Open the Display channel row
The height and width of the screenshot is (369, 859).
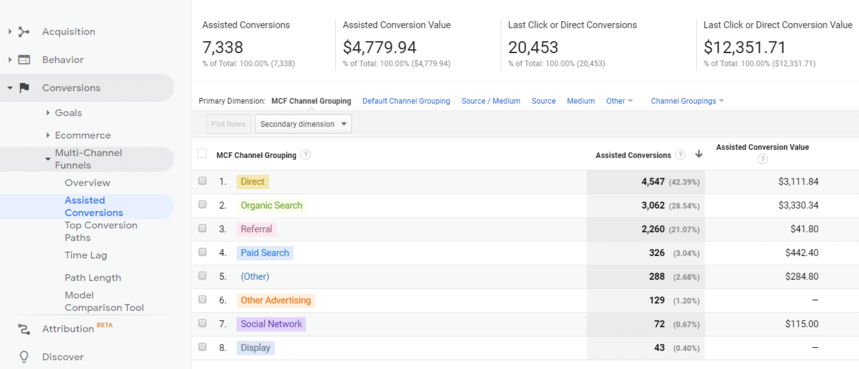[255, 348]
